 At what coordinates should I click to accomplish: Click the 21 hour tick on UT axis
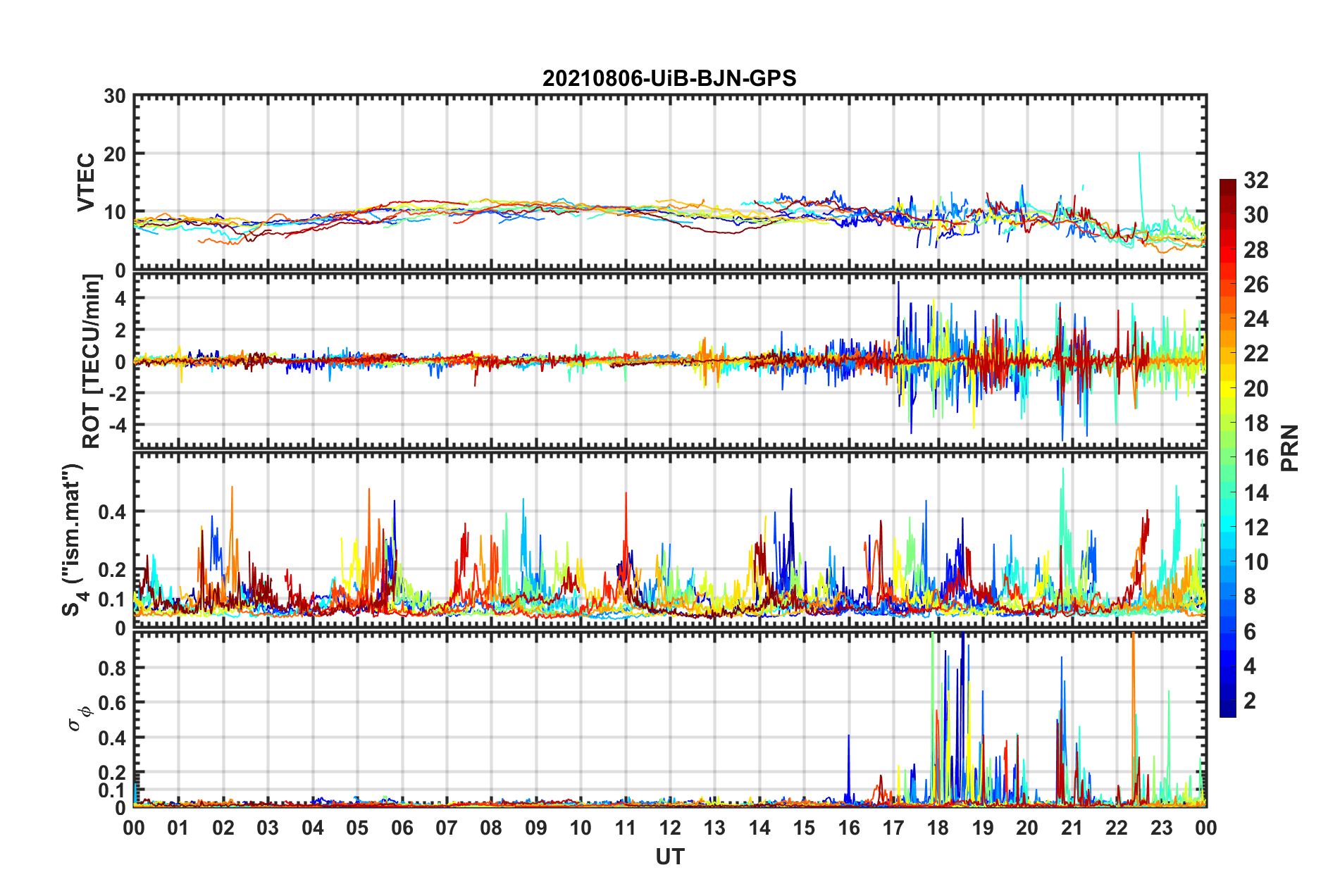[1072, 827]
